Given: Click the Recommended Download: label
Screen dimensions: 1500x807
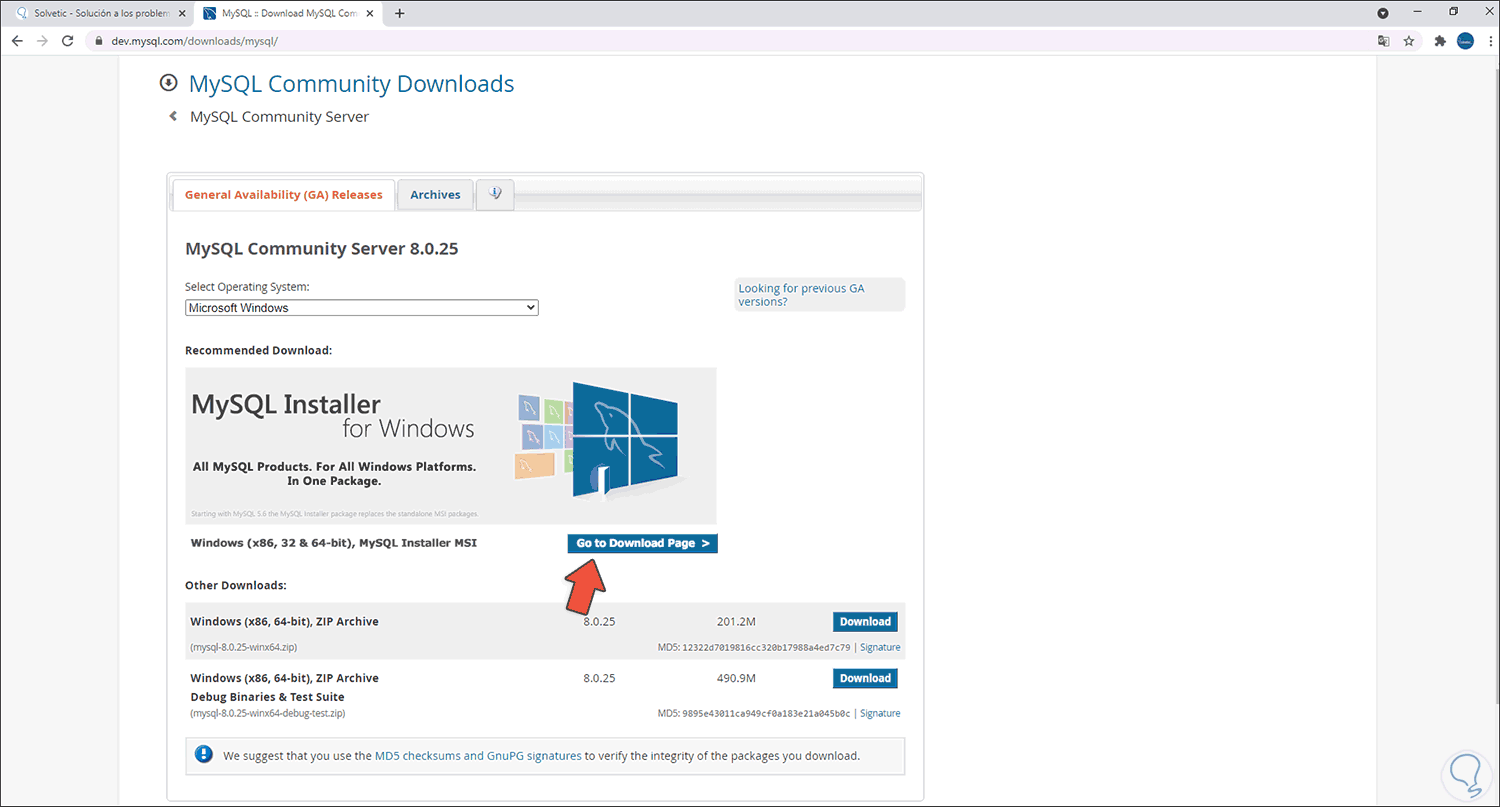Looking at the screenshot, I should pyautogui.click(x=258, y=351).
